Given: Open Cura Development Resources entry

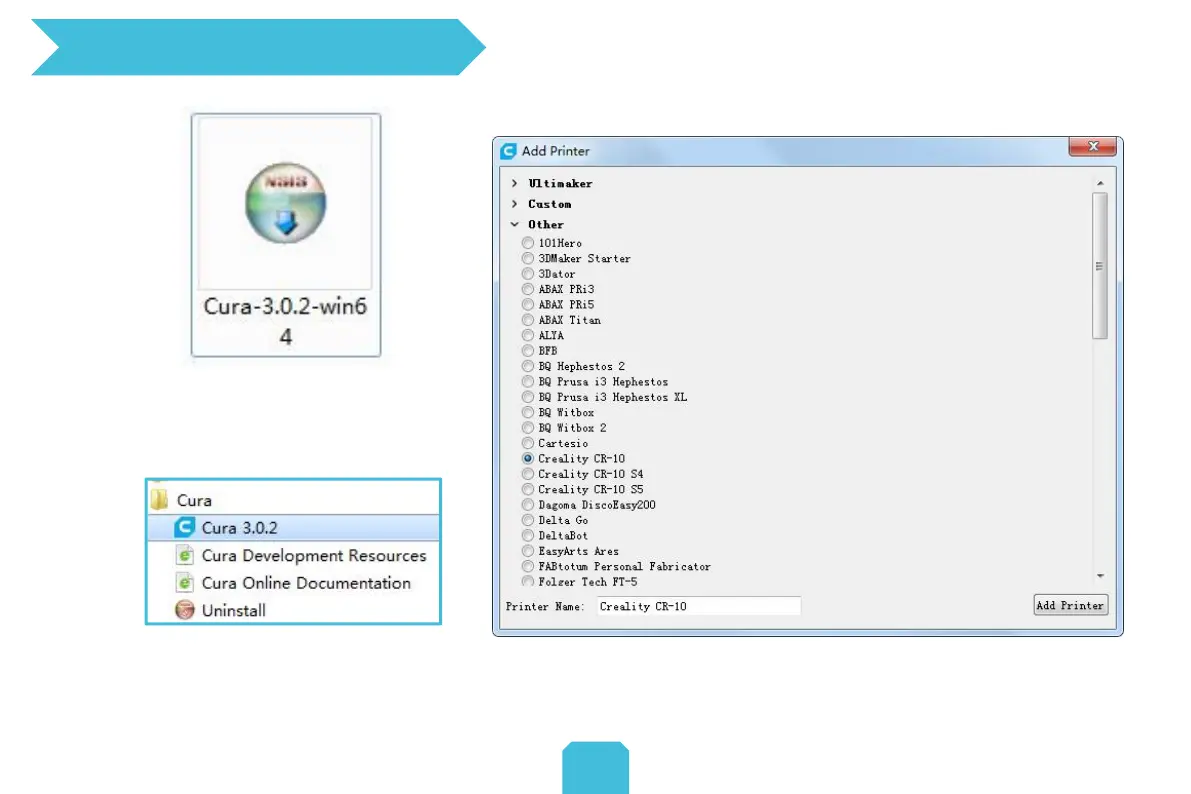Looking at the screenshot, I should 293,555.
